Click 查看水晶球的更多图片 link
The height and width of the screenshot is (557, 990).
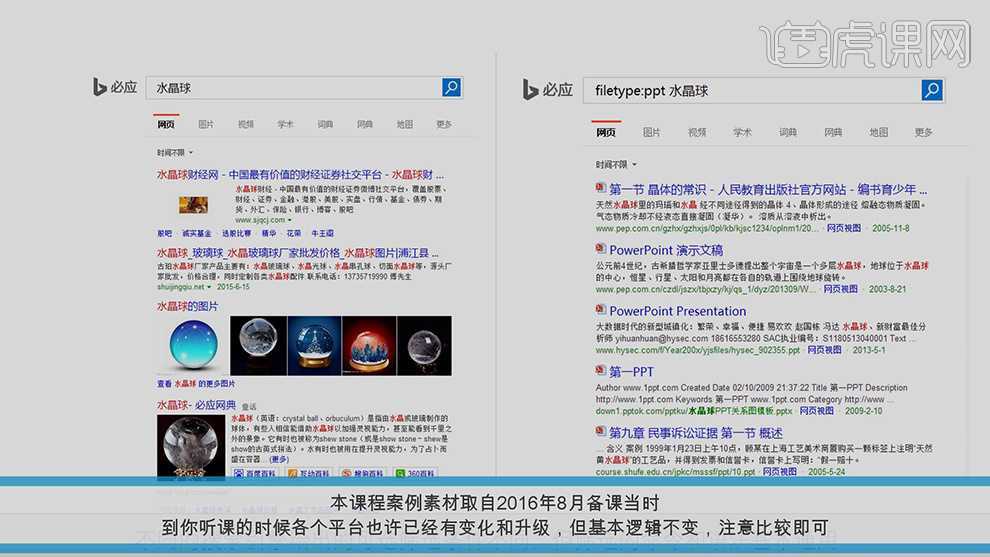(x=196, y=383)
